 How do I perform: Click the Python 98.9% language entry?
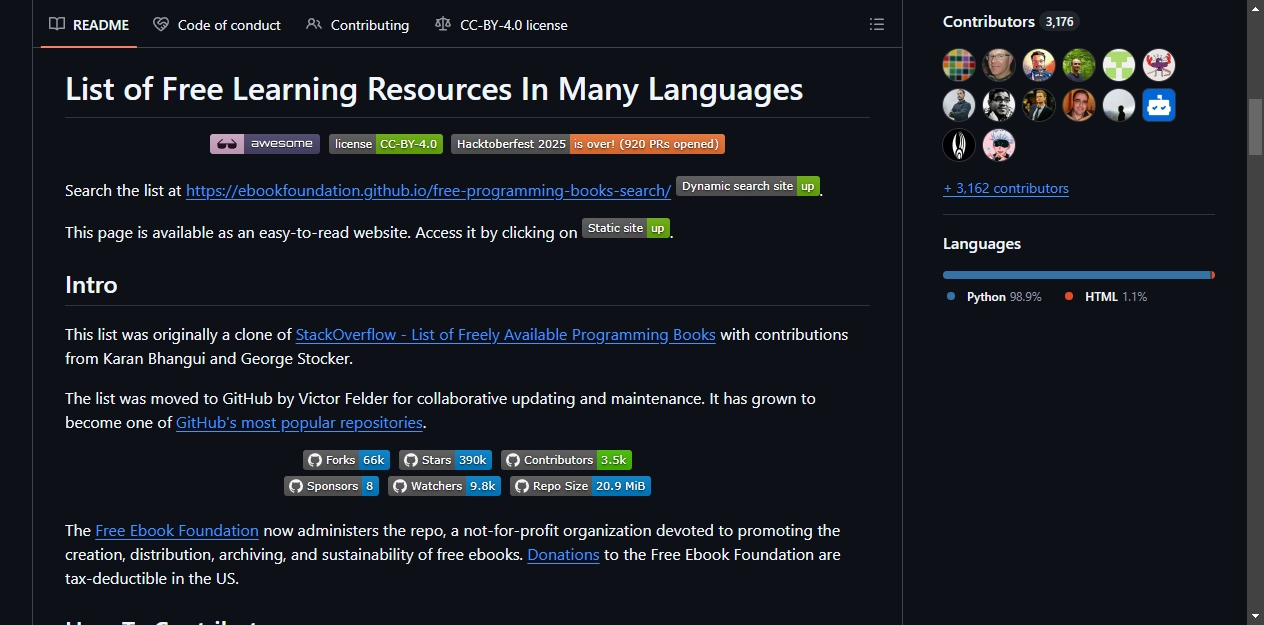point(994,297)
